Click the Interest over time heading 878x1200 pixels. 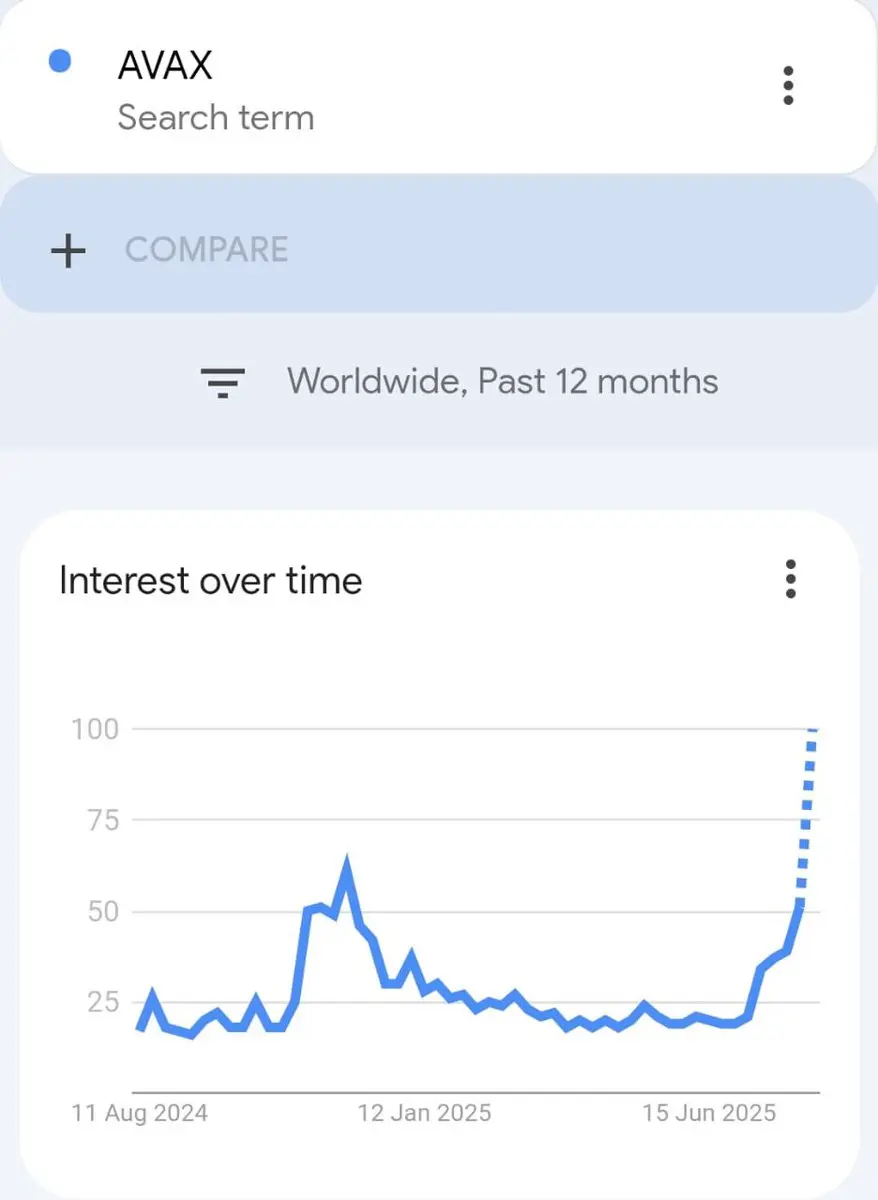pos(210,580)
